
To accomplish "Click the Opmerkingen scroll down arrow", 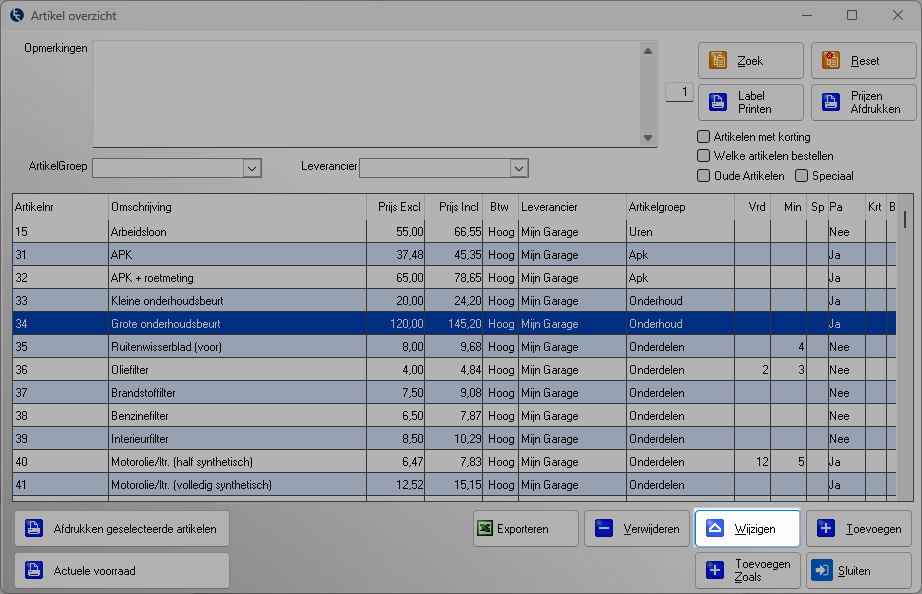I will pos(648,138).
